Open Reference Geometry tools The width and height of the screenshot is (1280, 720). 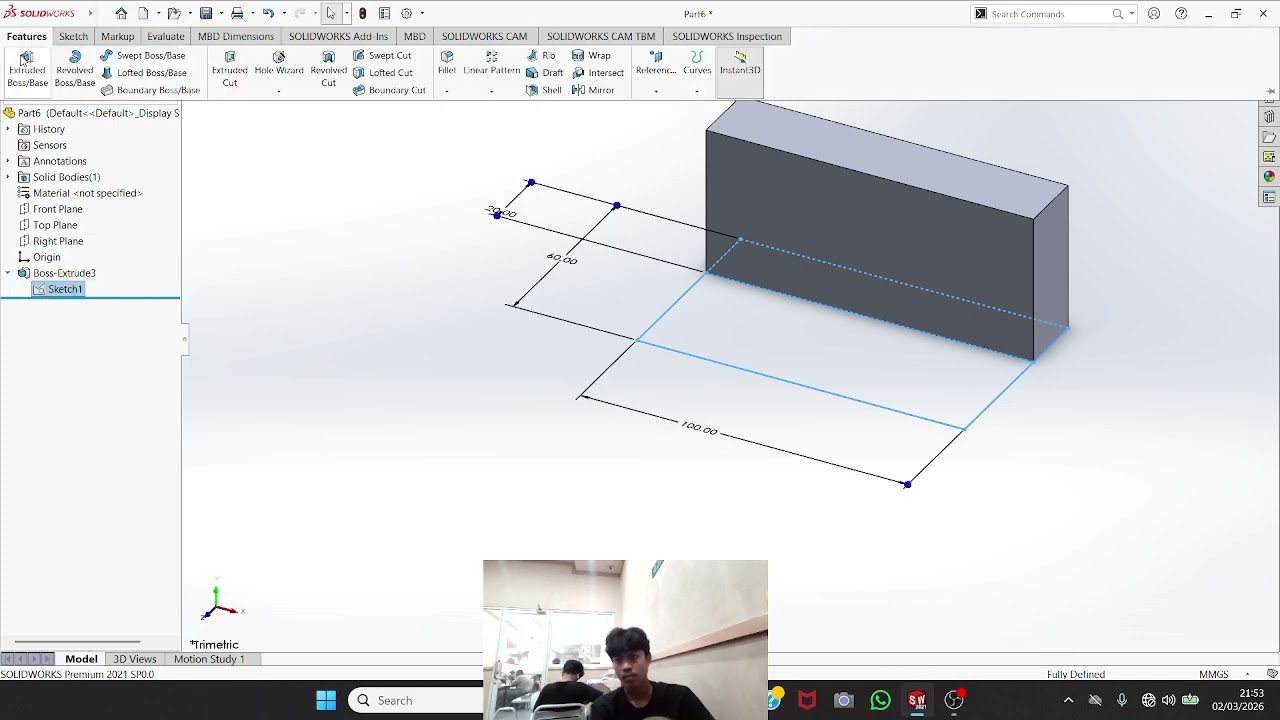click(x=656, y=63)
